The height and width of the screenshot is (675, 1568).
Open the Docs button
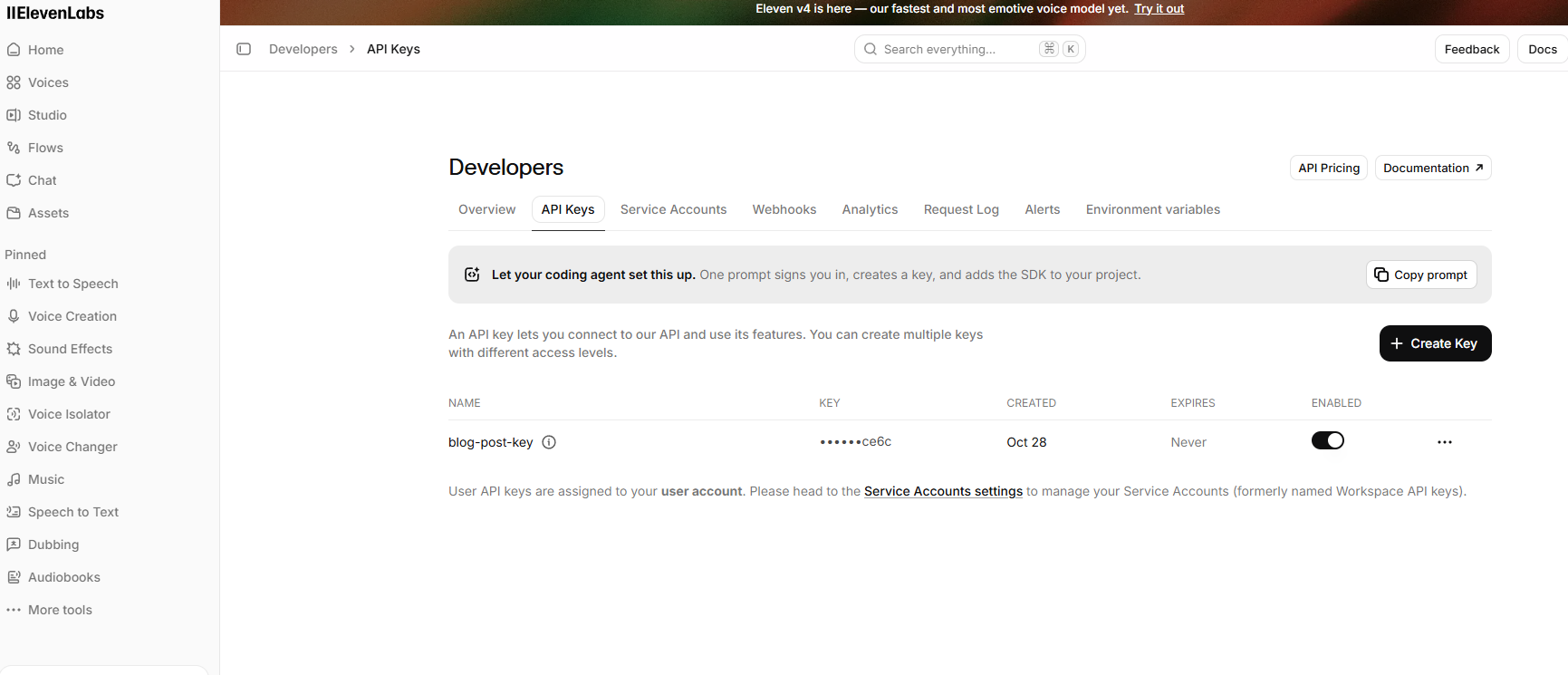tap(1543, 49)
